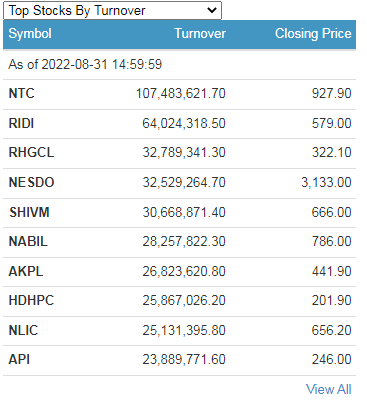This screenshot has height=404, width=367.
Task: Open the NTC stock symbol
Action: (x=21, y=93)
